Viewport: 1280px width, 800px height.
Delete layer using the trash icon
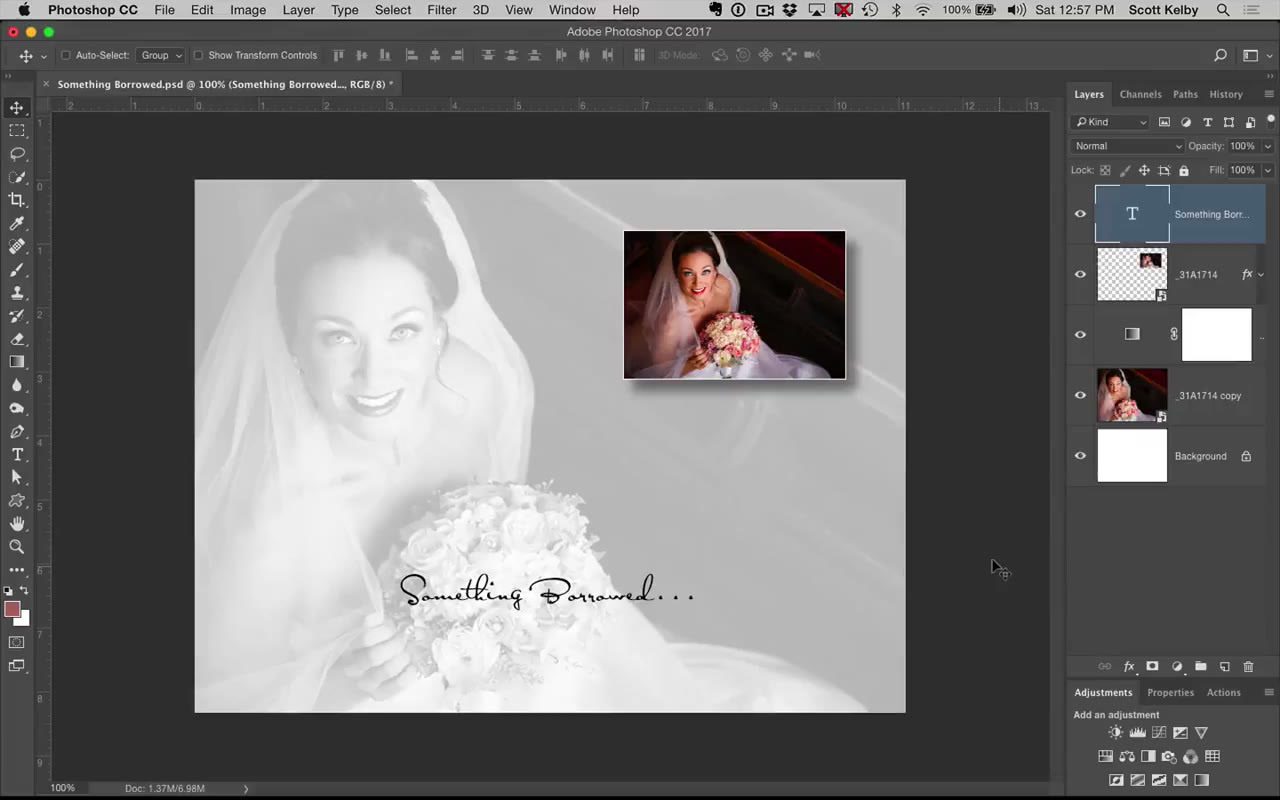[1249, 666]
